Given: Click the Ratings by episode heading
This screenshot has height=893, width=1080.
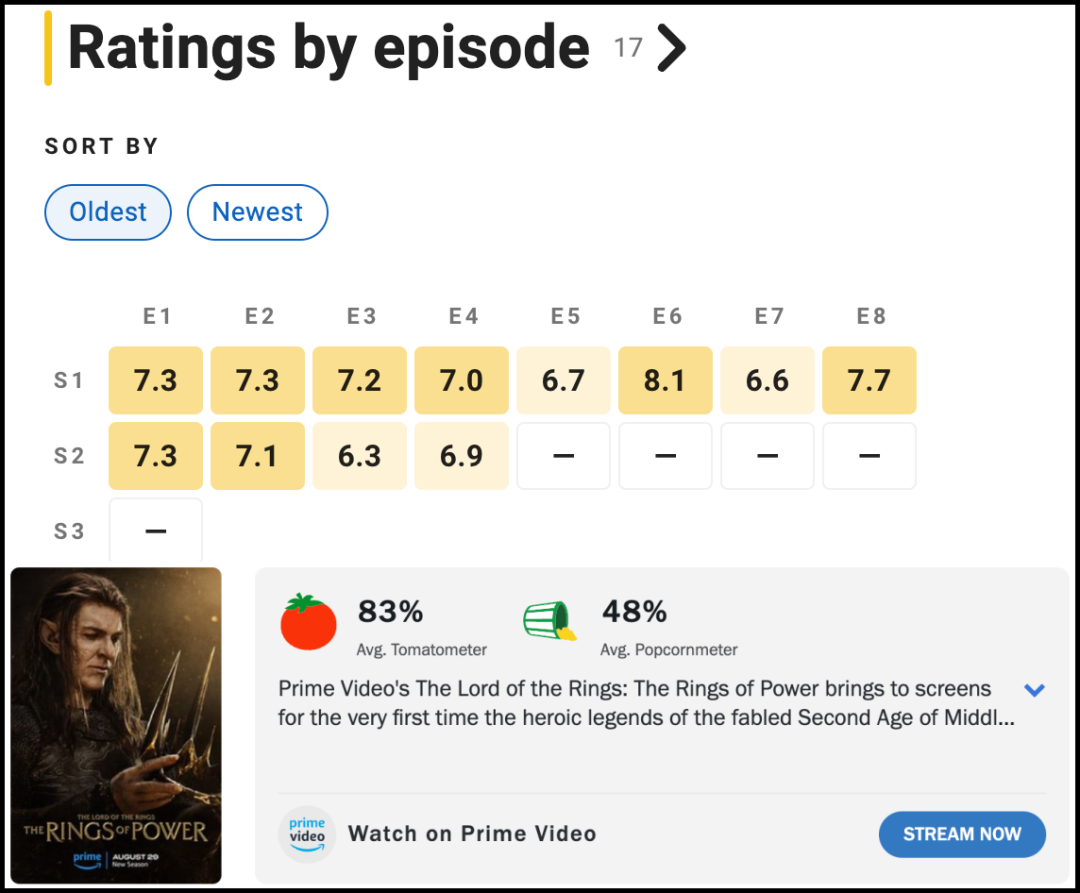Looking at the screenshot, I should tap(328, 48).
